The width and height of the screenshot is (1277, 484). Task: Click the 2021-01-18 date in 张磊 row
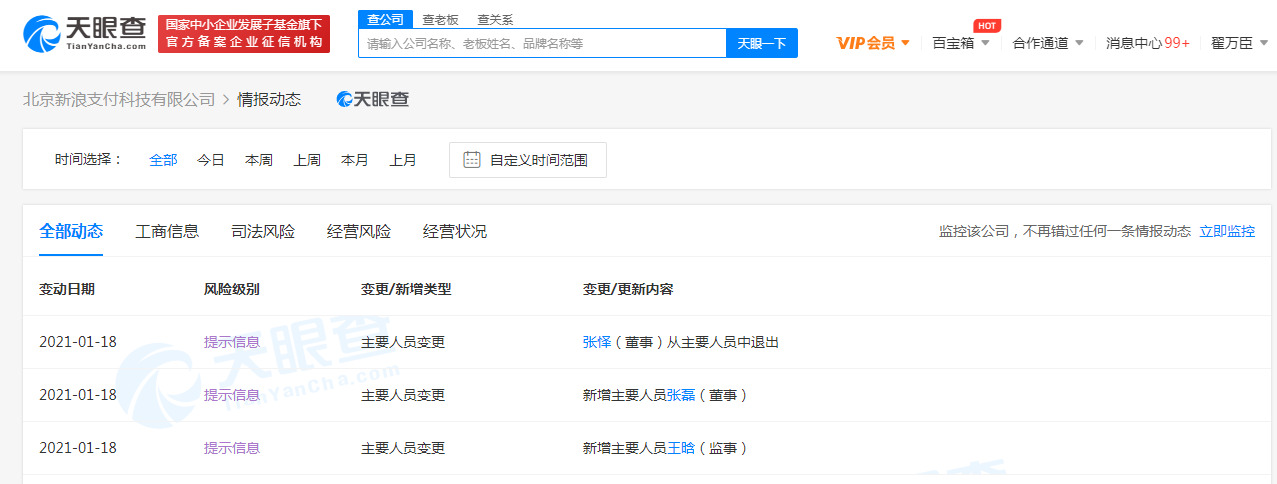pyautogui.click(x=78, y=395)
